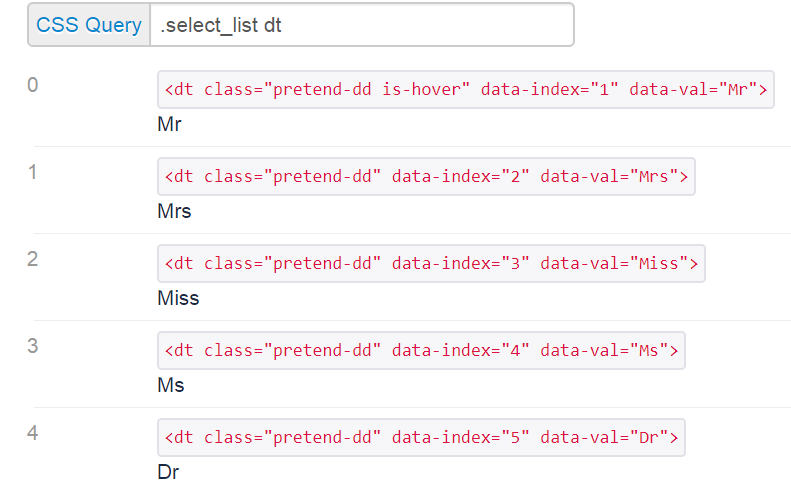
Task: Select result index number 0
Action: [33, 86]
